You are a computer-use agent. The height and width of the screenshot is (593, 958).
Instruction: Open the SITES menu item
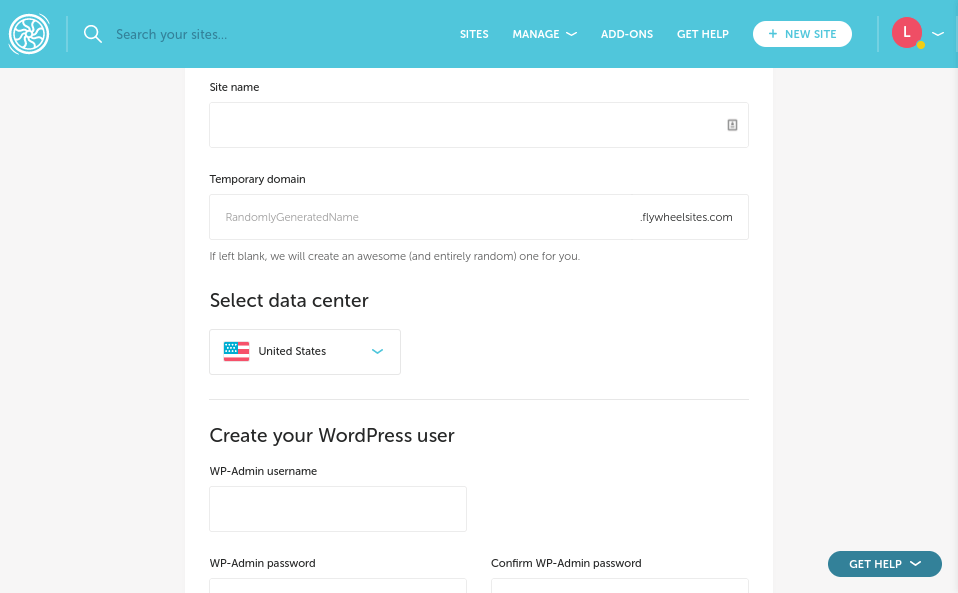(x=474, y=34)
